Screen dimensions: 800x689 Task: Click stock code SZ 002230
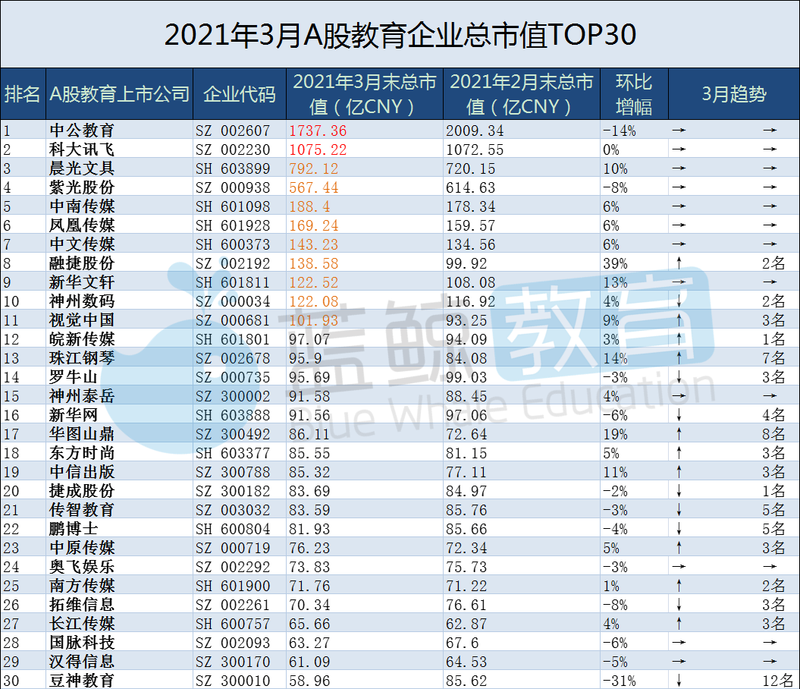(233, 150)
